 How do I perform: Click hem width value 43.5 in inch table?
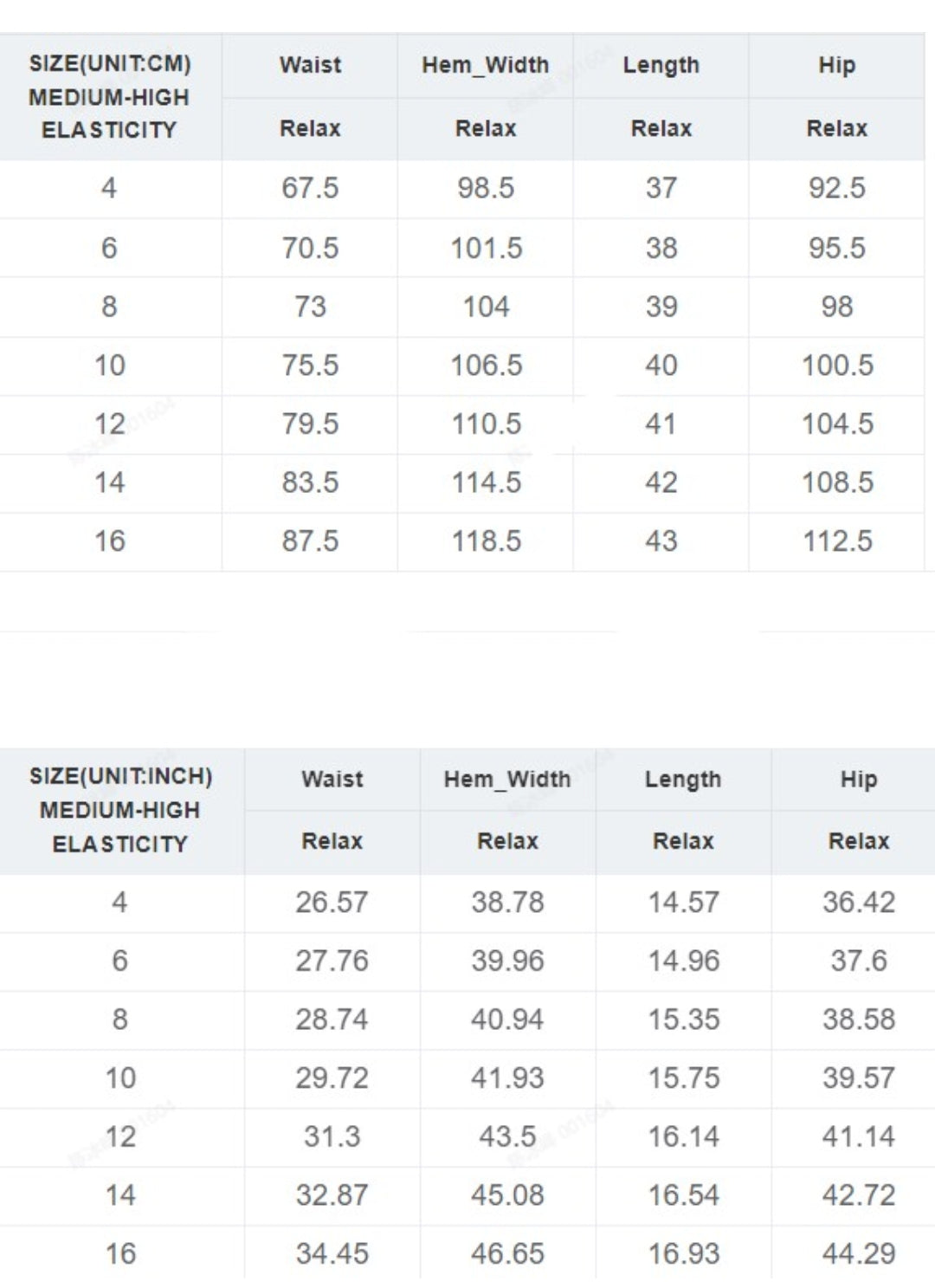tap(507, 1136)
